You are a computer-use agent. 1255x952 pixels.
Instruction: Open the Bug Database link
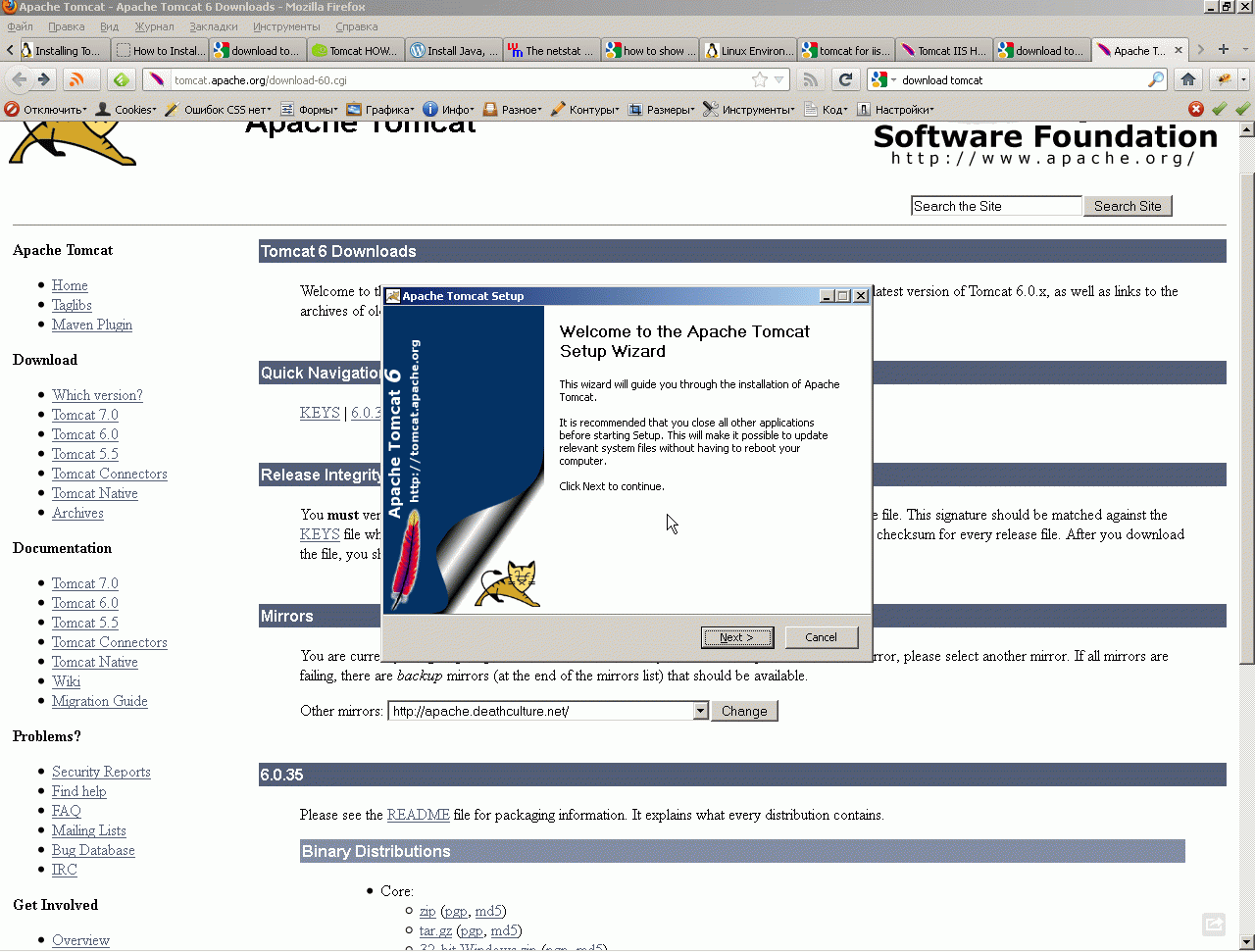pos(93,850)
